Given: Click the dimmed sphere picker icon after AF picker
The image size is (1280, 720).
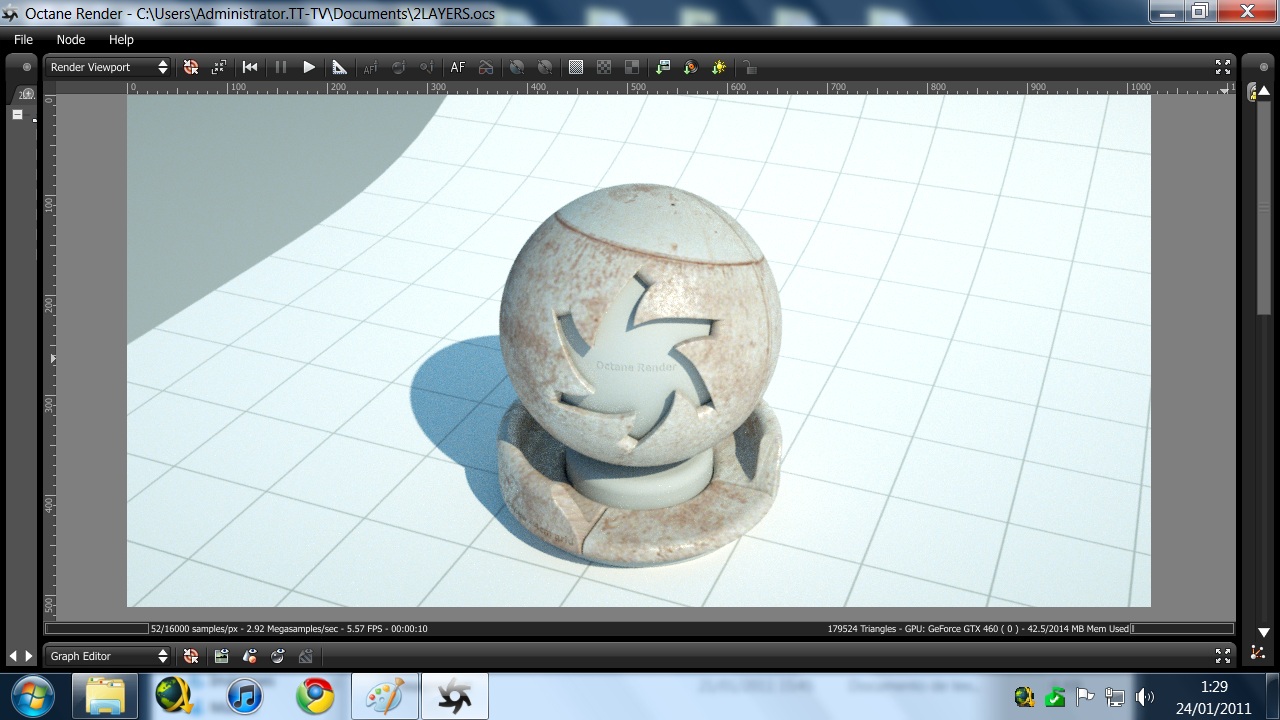Looking at the screenshot, I should point(398,67).
